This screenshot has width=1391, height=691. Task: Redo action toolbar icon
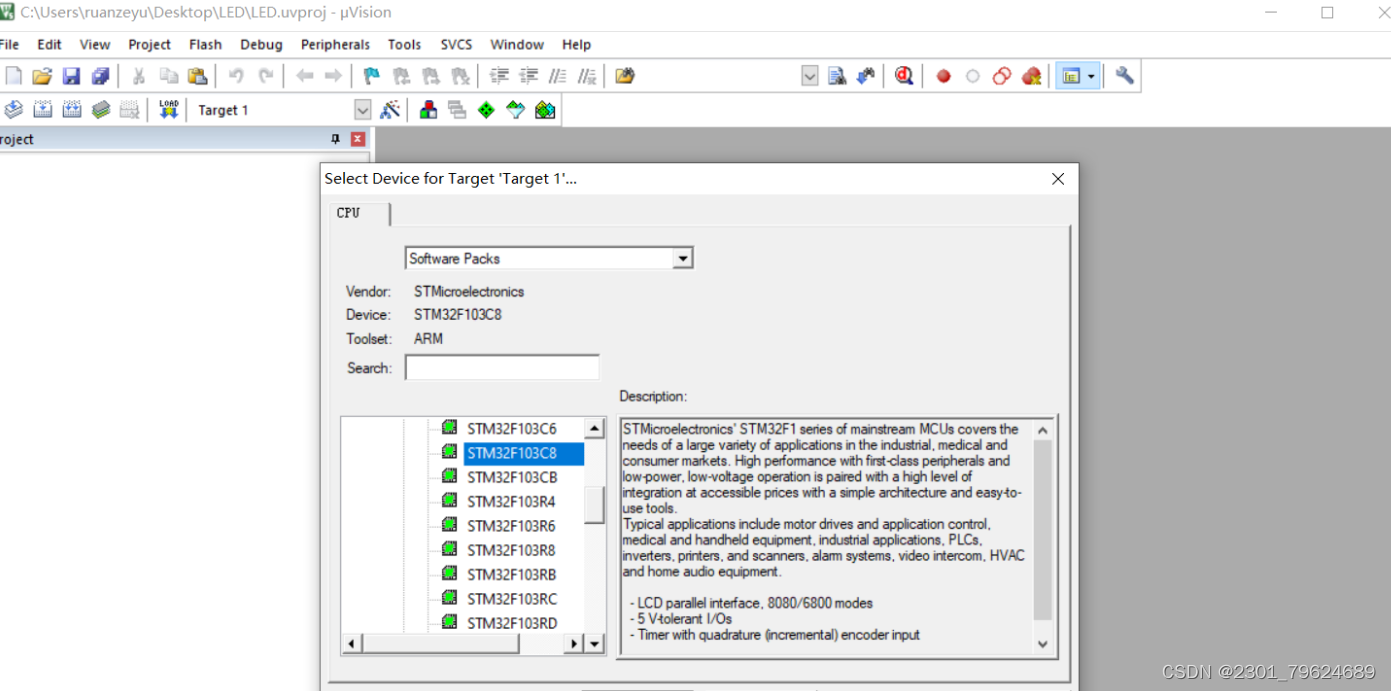tap(266, 76)
